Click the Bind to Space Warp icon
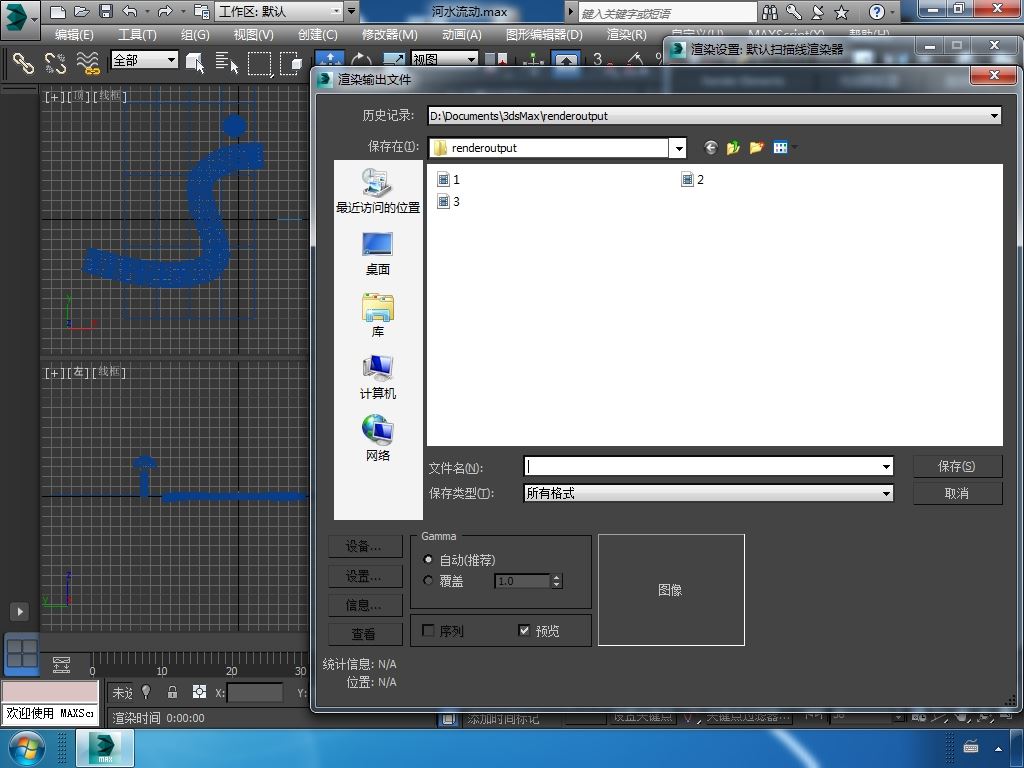 (x=88, y=63)
